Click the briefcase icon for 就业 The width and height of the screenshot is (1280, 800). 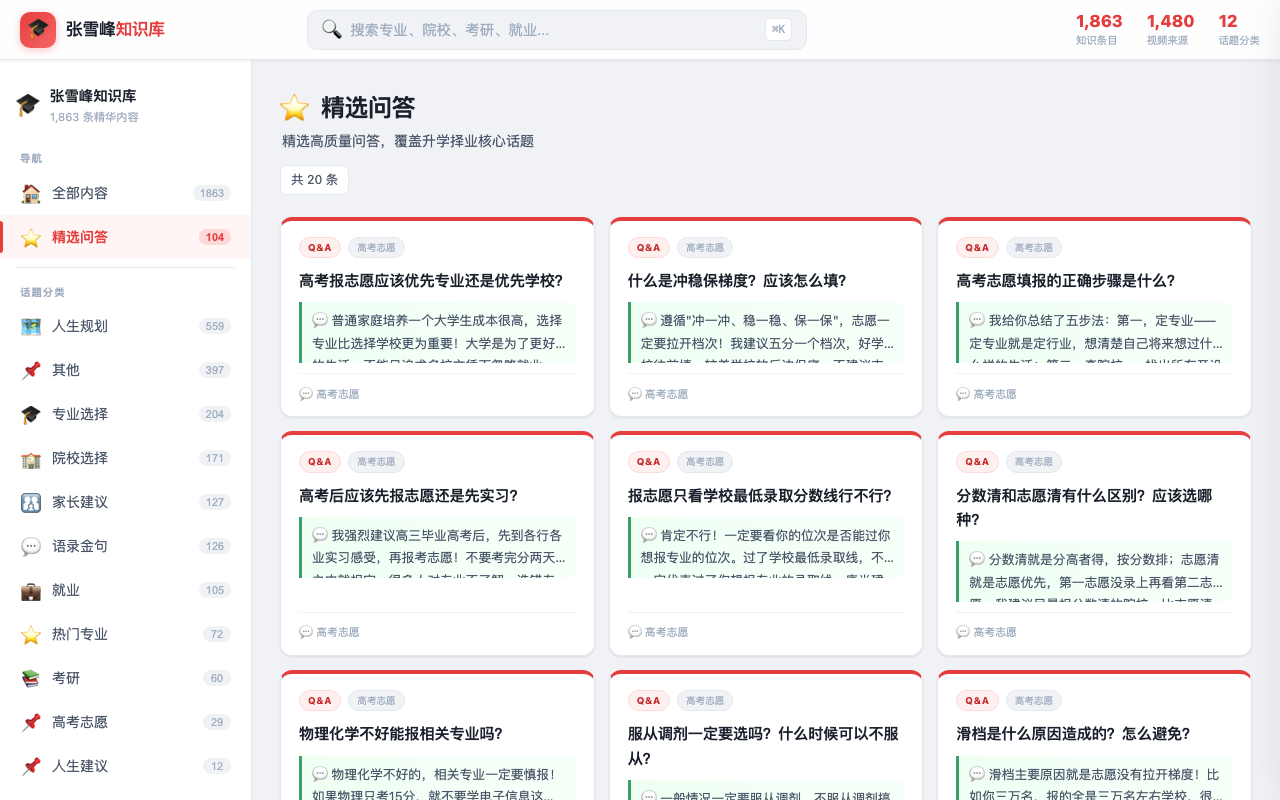(x=31, y=590)
